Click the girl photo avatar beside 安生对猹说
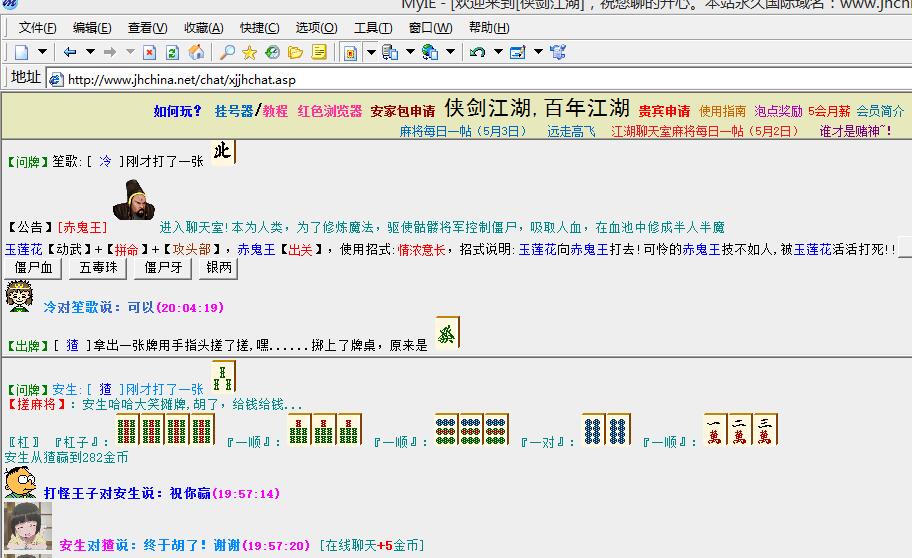The height and width of the screenshot is (558, 912). 28,527
